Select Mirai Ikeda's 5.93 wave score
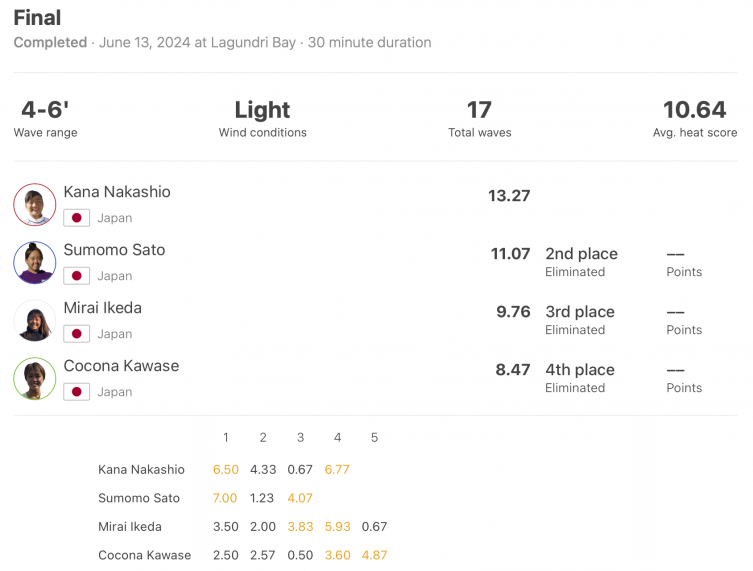 pyautogui.click(x=338, y=527)
